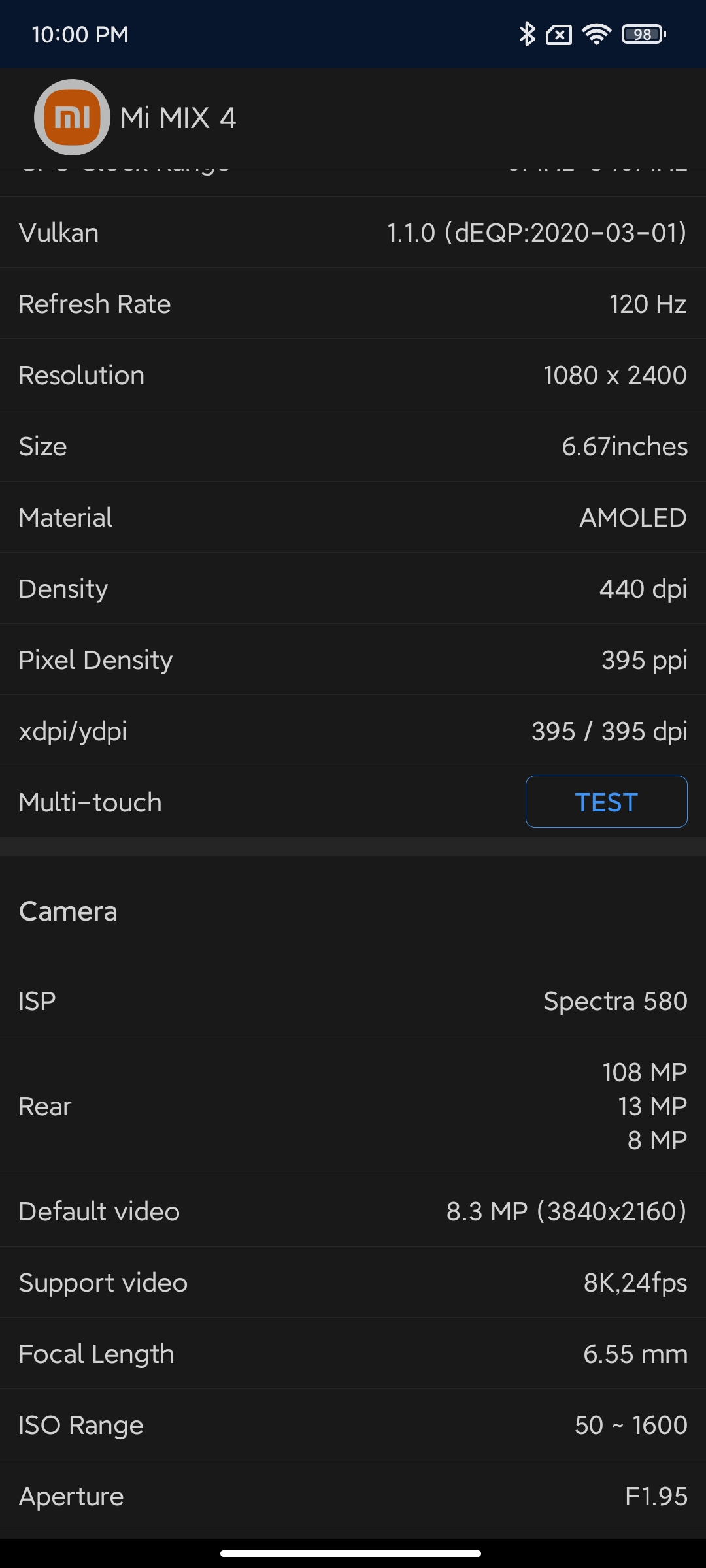Select the Material AMOLED row
Screen dimensions: 706x1568
pyautogui.click(x=353, y=517)
